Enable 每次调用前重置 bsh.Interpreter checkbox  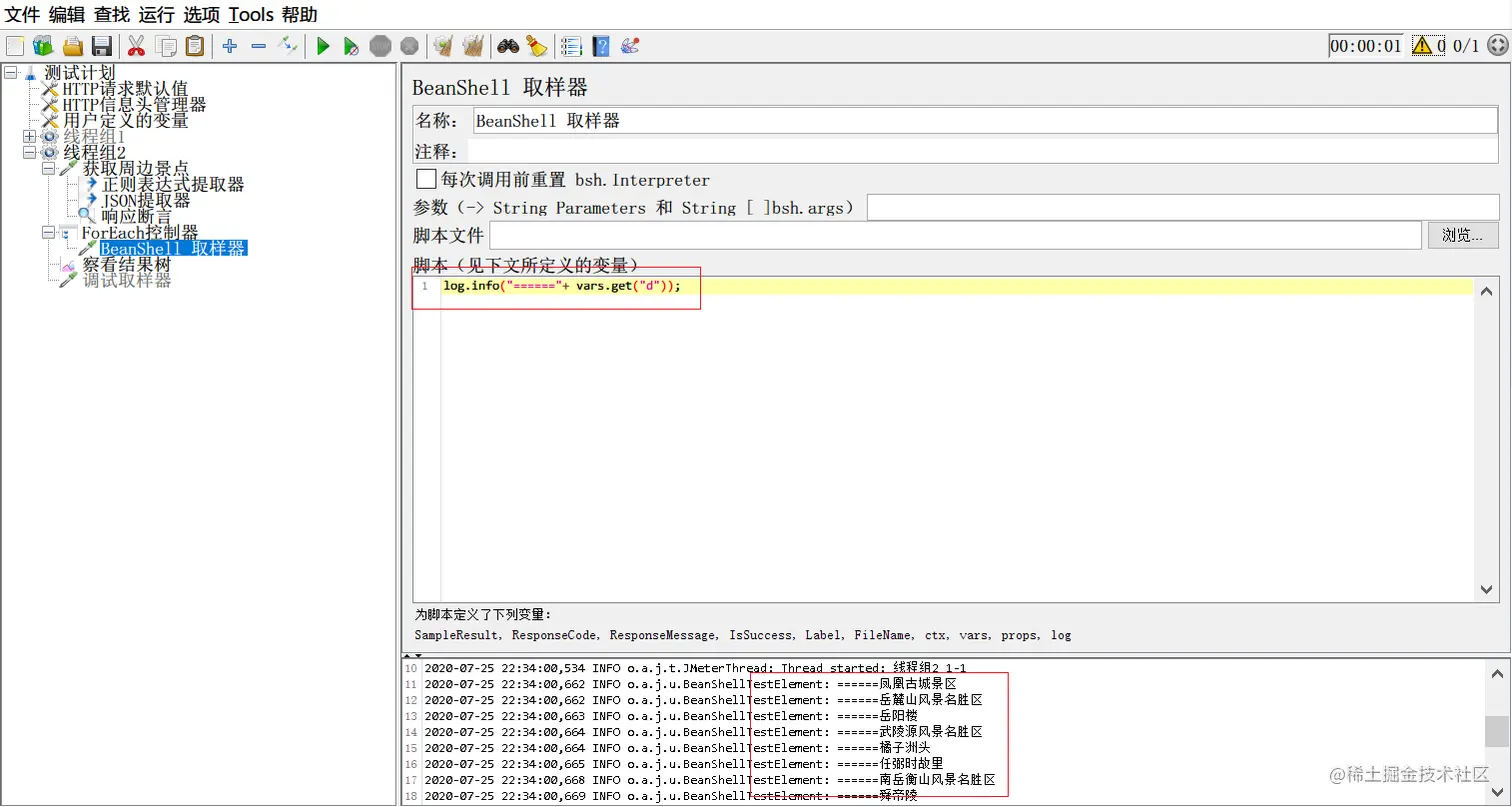424,180
